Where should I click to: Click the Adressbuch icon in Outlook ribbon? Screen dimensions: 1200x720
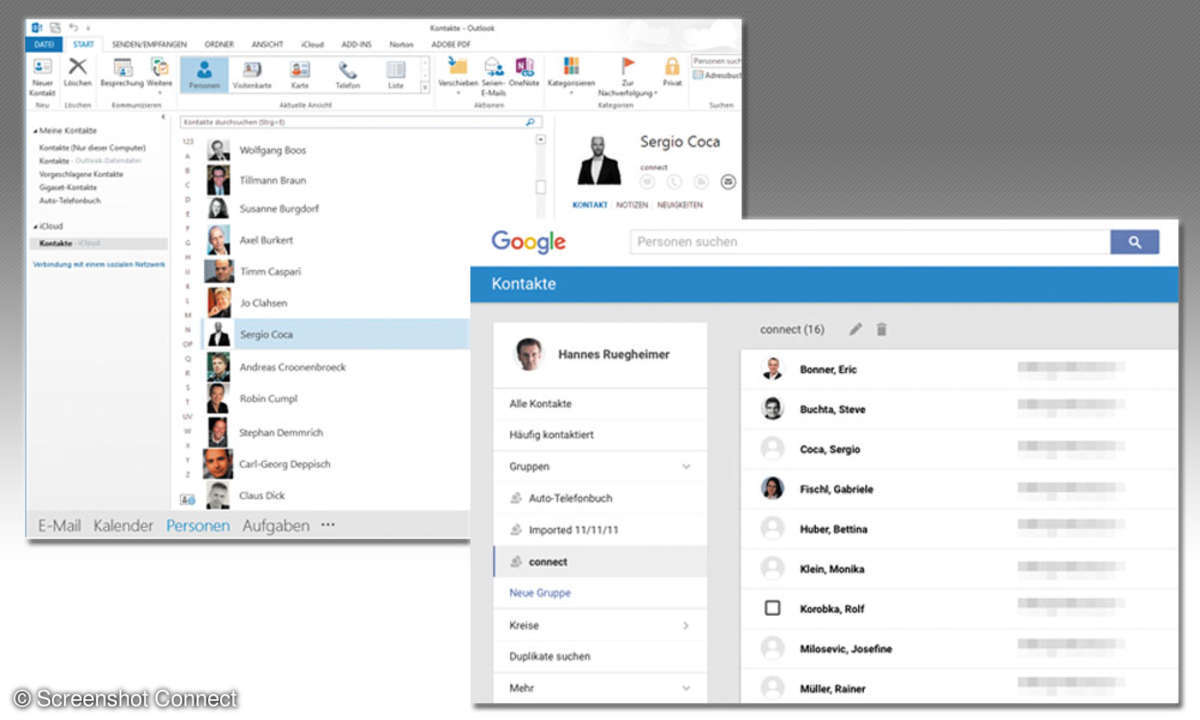pyautogui.click(x=699, y=74)
